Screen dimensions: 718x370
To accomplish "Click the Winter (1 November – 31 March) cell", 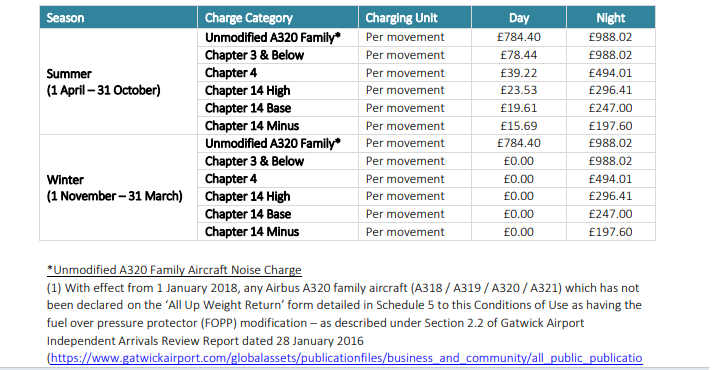I will (119, 187).
